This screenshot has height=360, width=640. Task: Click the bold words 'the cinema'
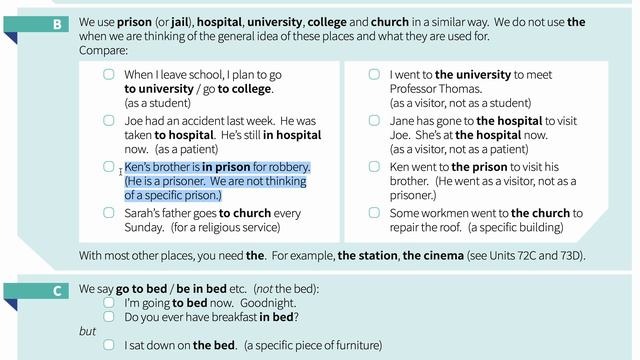click(x=433, y=256)
